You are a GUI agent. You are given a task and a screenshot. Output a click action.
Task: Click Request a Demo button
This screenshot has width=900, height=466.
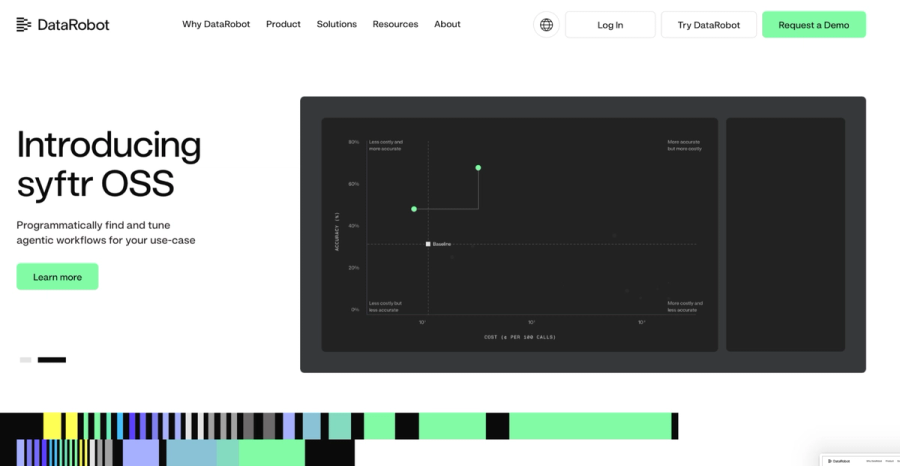813,25
